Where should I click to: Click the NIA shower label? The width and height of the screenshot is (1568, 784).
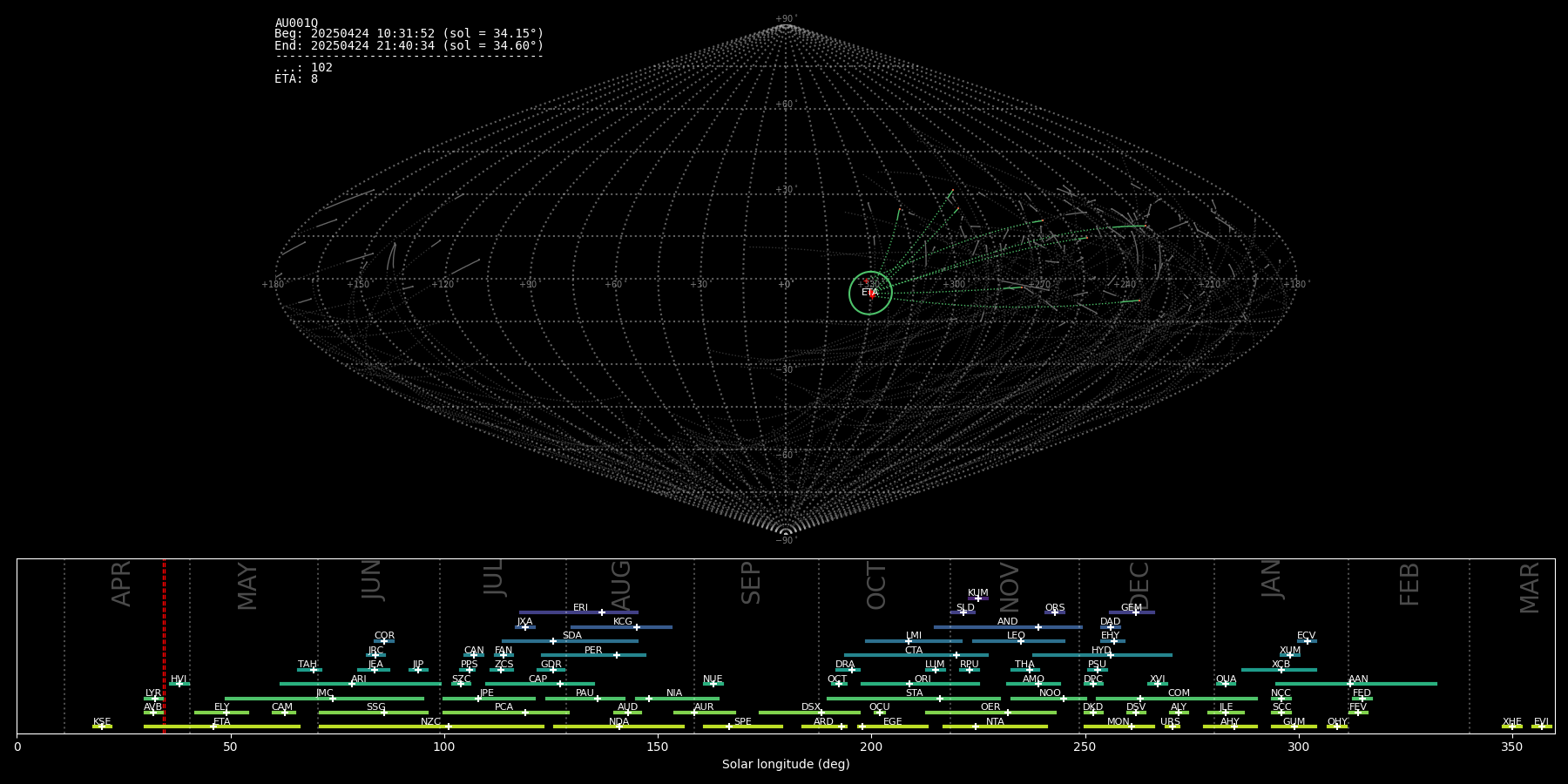click(x=674, y=693)
